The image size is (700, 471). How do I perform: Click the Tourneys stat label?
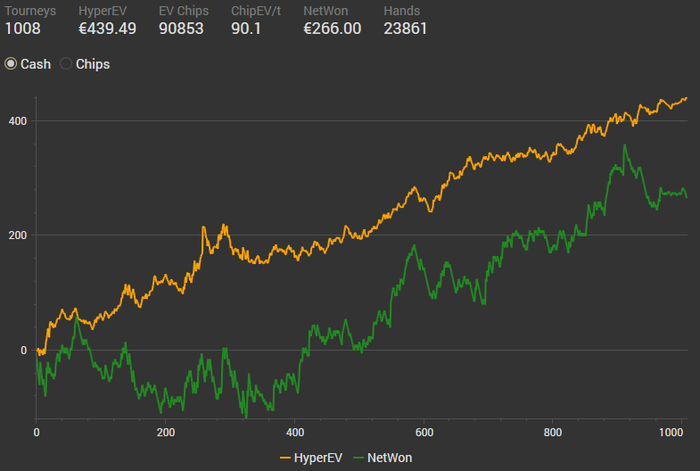(30, 11)
